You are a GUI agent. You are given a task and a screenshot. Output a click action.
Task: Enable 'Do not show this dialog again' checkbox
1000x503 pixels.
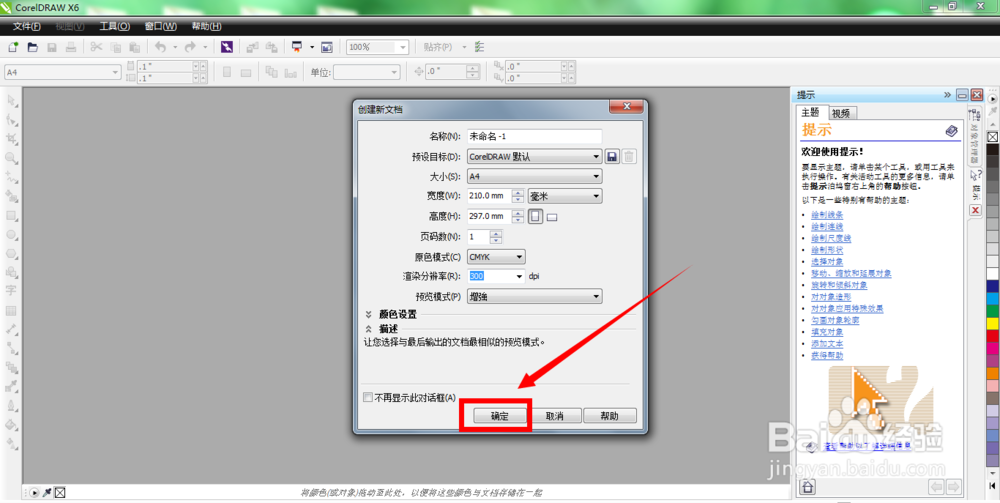368,397
